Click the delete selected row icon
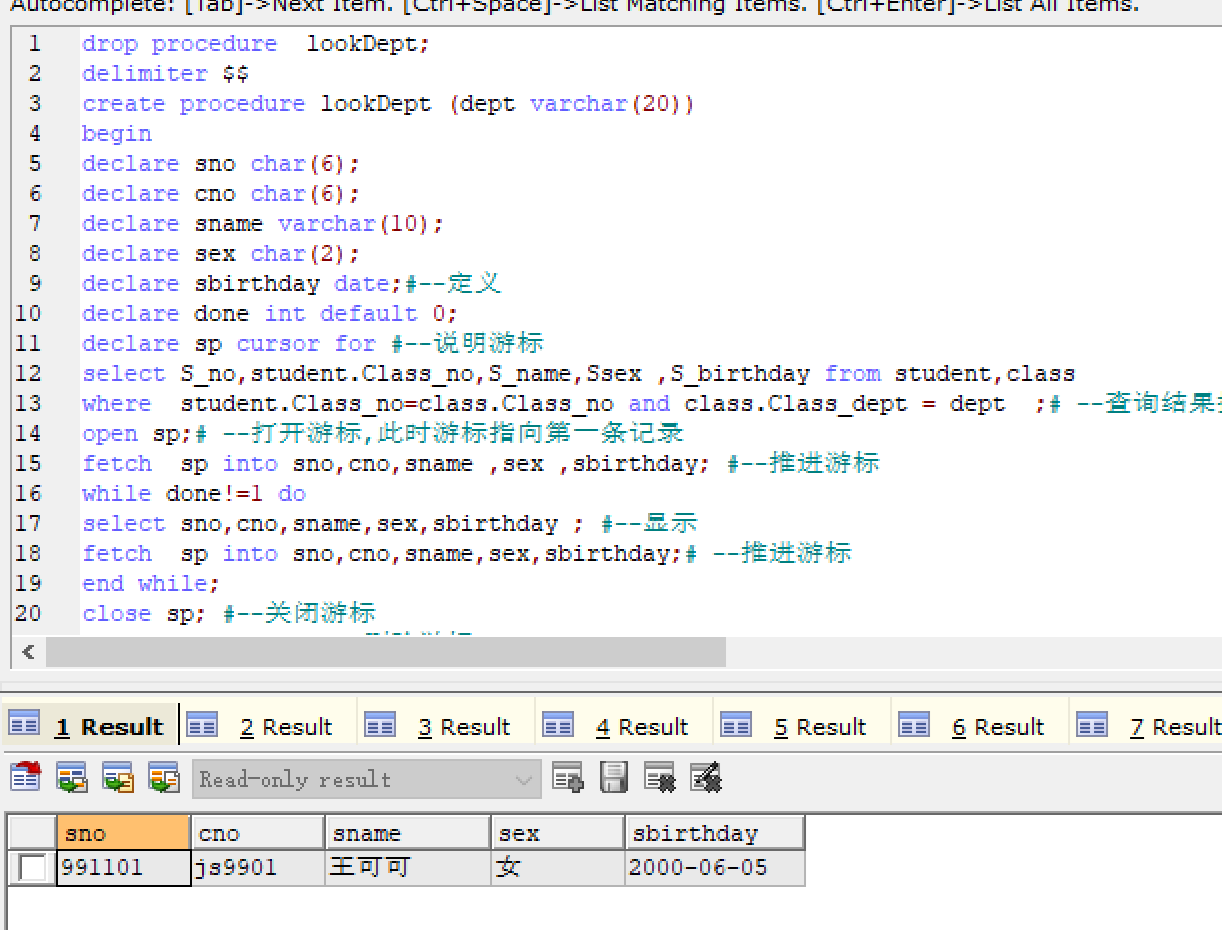 [660, 778]
